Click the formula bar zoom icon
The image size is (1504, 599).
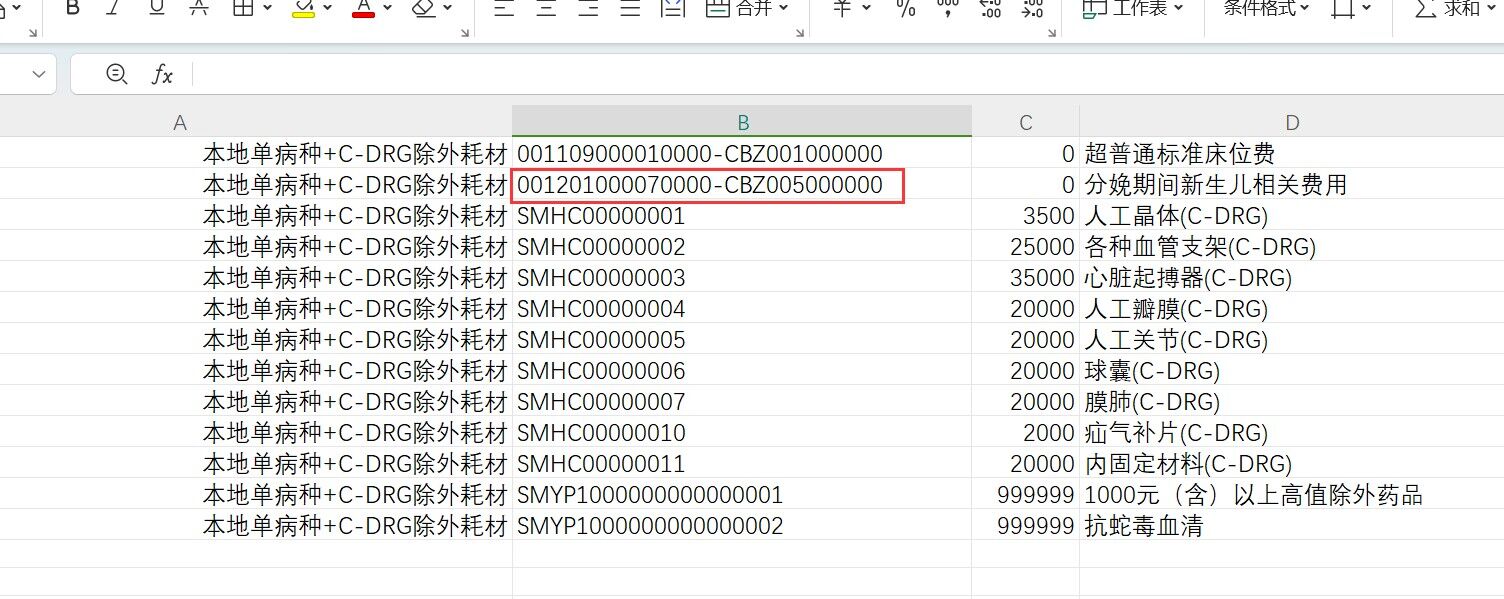coord(116,74)
